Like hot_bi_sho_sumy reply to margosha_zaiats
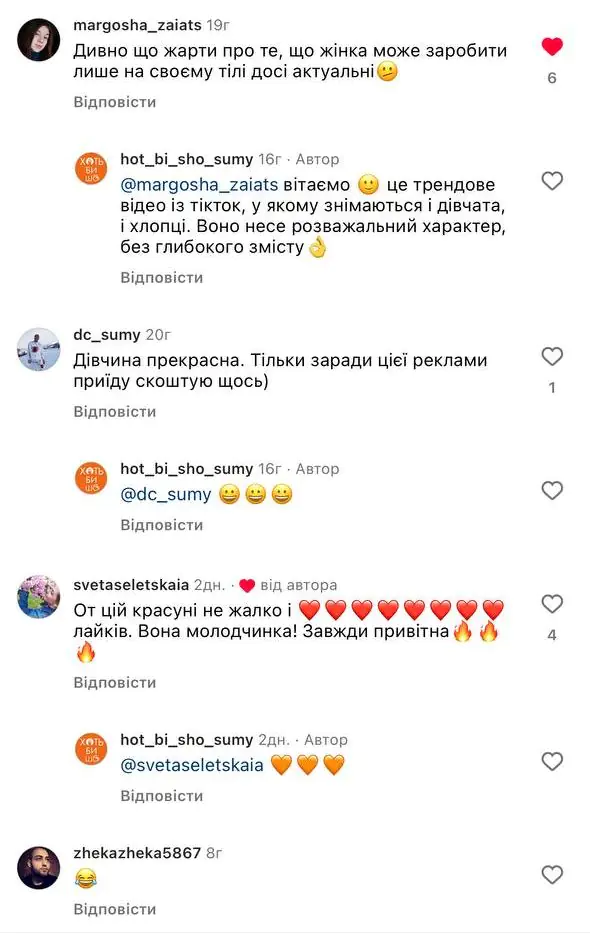590x934 pixels. 552,180
